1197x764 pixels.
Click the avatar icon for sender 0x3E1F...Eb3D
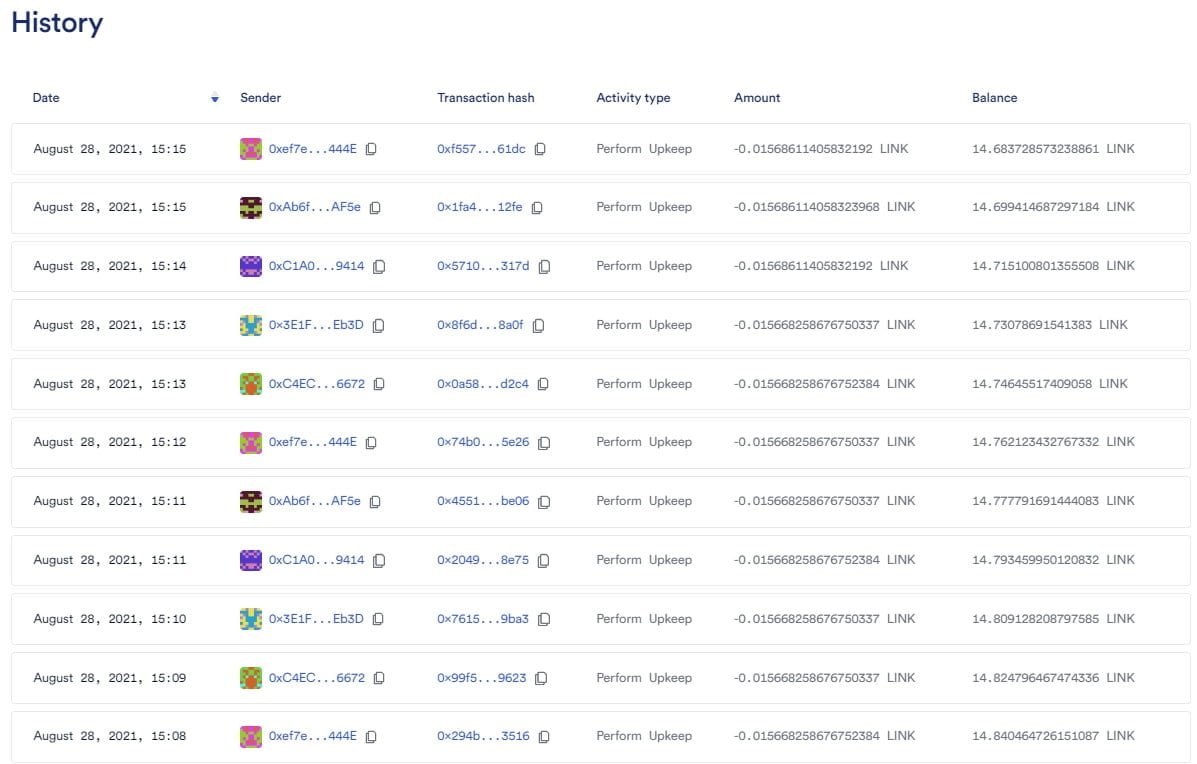tap(251, 325)
